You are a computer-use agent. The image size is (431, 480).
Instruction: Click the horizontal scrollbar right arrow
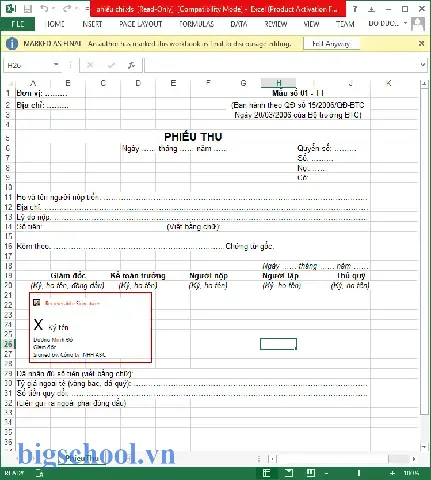click(414, 459)
